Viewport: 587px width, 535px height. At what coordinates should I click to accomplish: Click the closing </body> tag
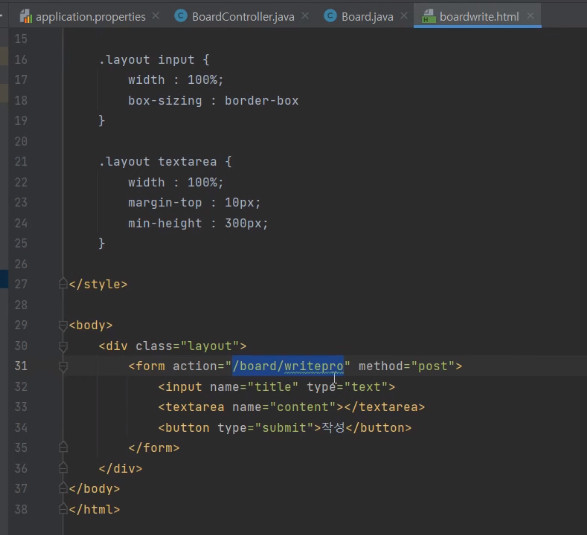point(94,489)
